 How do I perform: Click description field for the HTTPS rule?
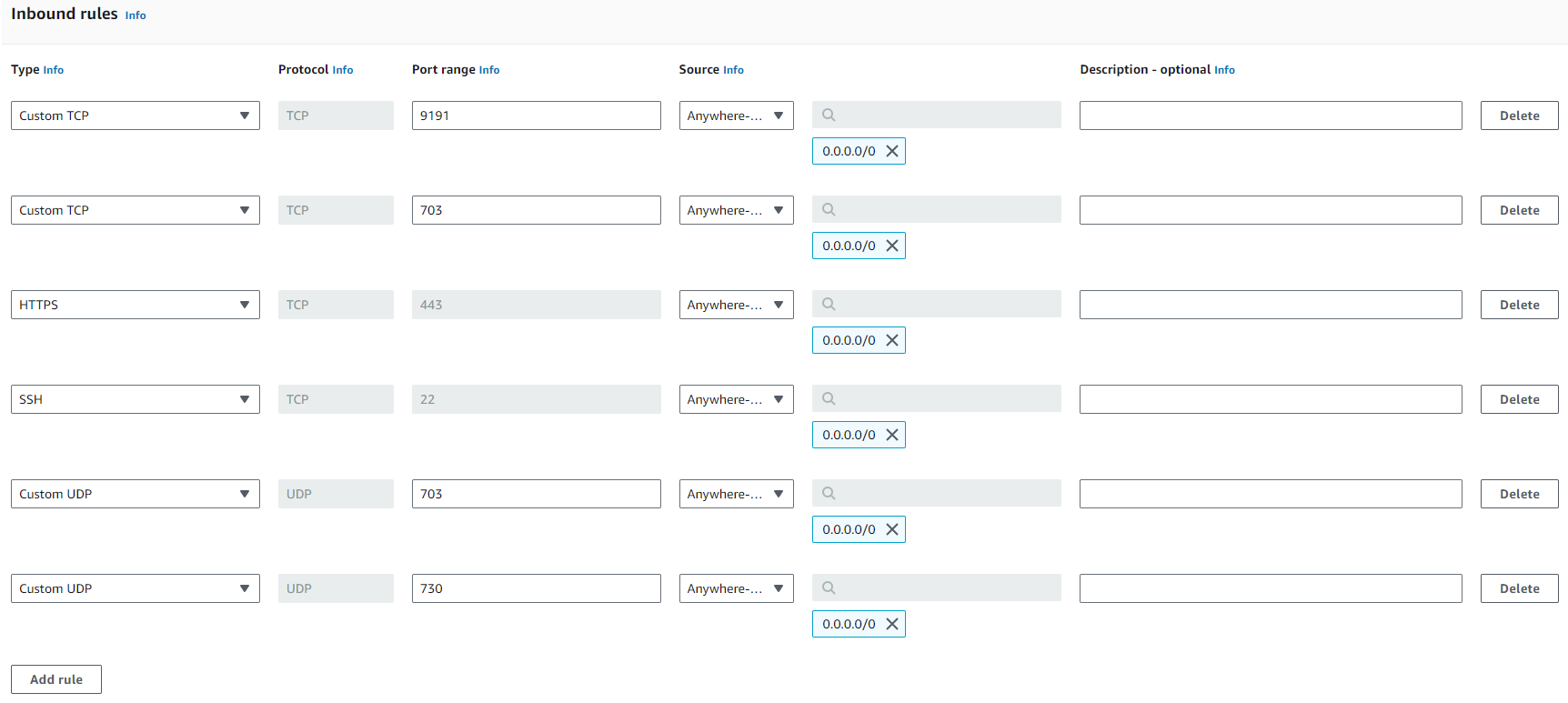pos(1270,305)
